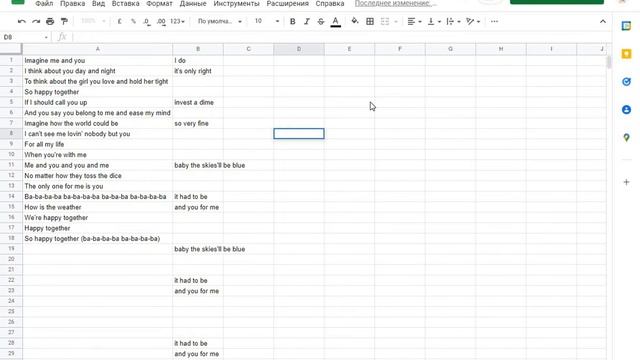Open the text color picker
The height and width of the screenshot is (360, 640).
point(336,21)
